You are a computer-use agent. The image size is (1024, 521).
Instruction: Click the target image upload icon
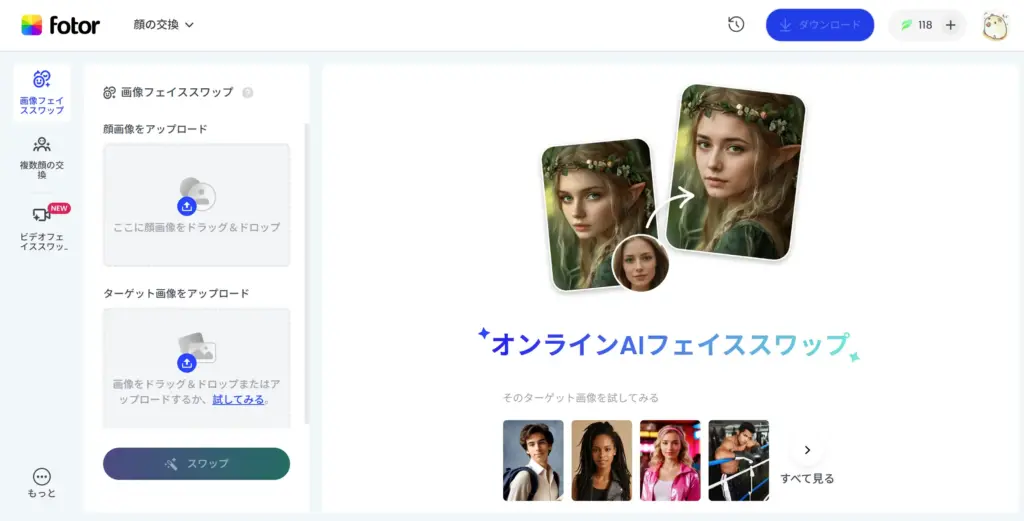coord(187,363)
